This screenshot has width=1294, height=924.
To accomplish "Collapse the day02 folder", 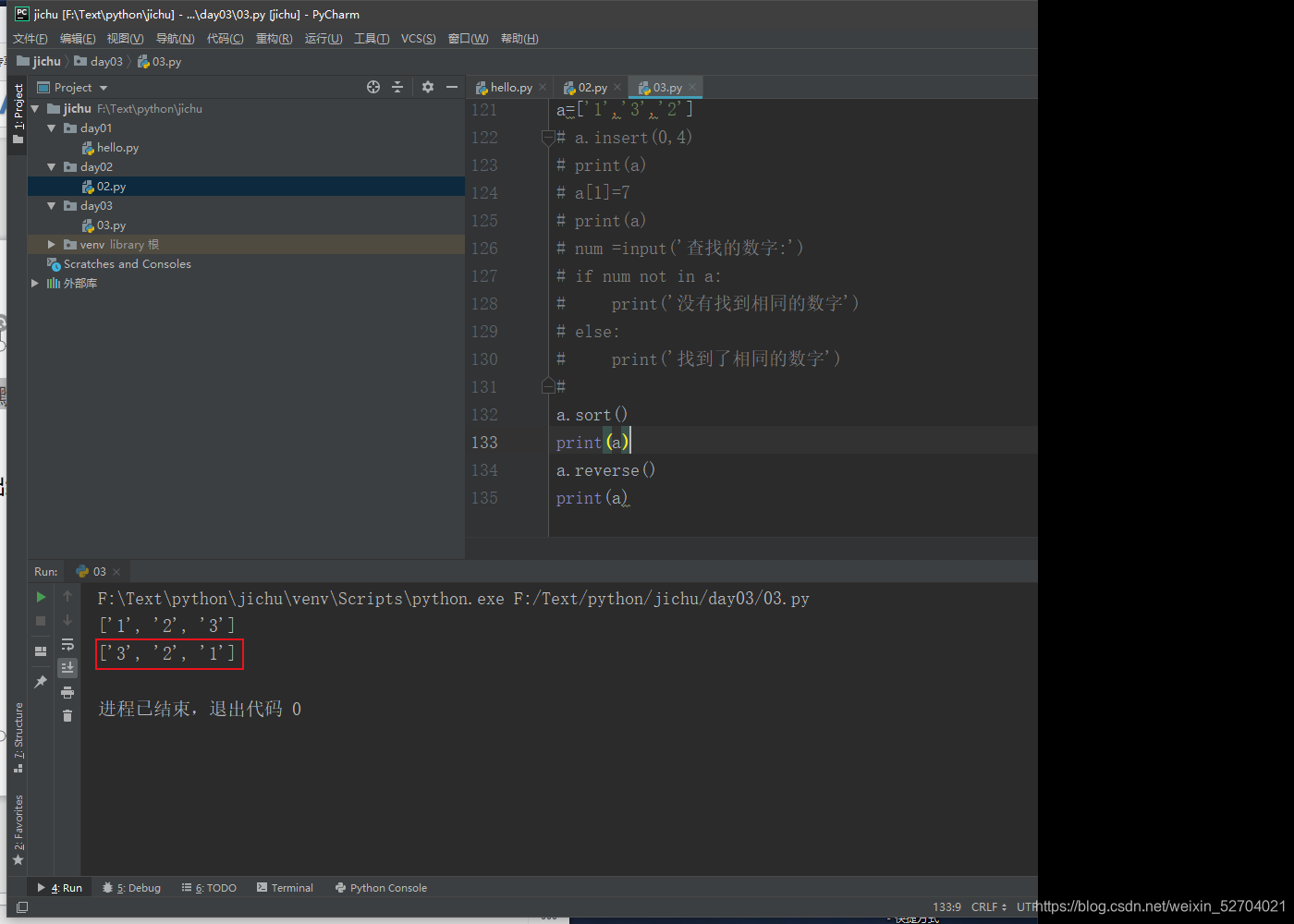I will 52,166.
